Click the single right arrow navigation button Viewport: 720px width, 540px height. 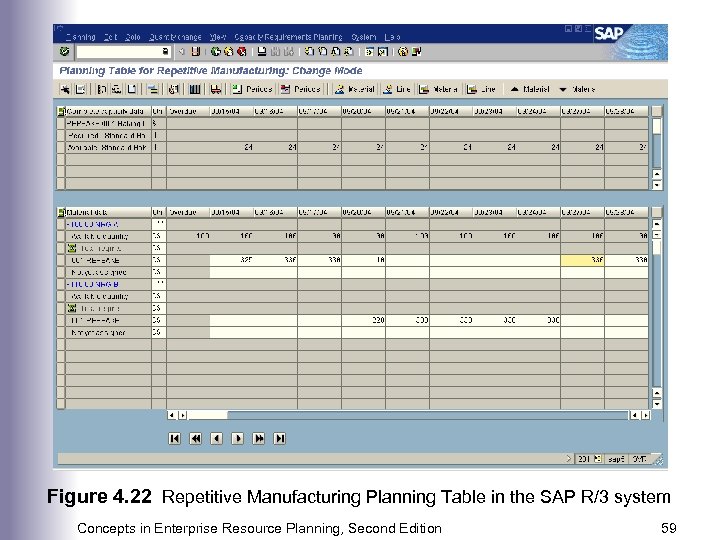(x=237, y=439)
